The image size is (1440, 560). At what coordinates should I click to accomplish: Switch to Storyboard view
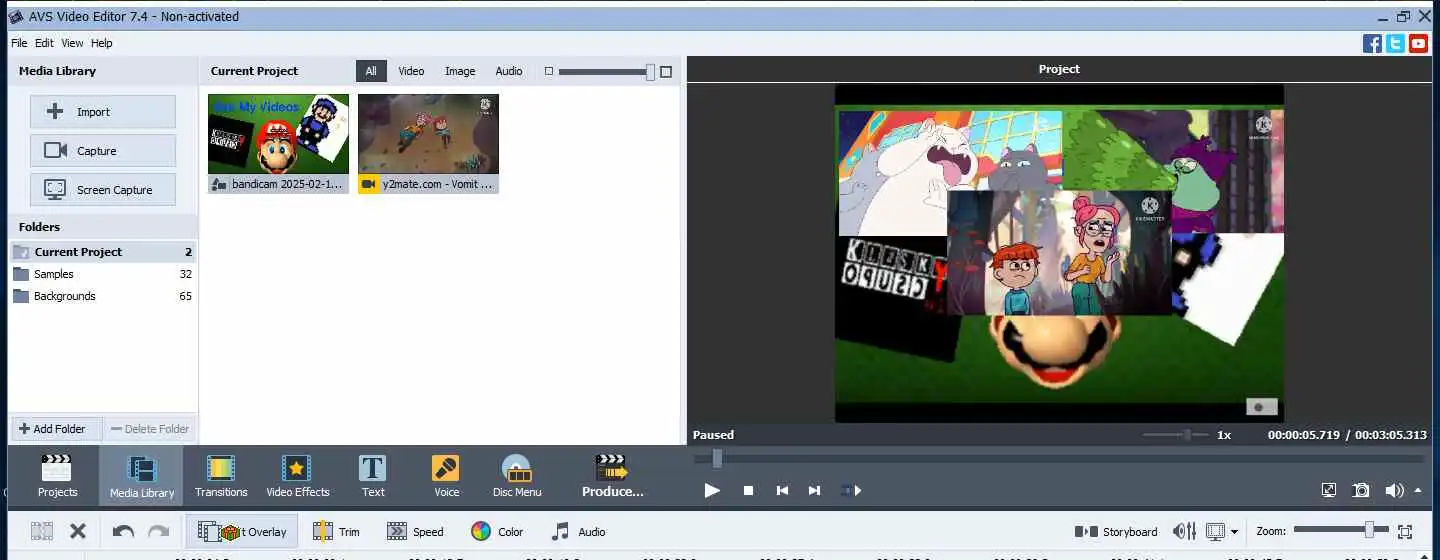(x=1116, y=532)
